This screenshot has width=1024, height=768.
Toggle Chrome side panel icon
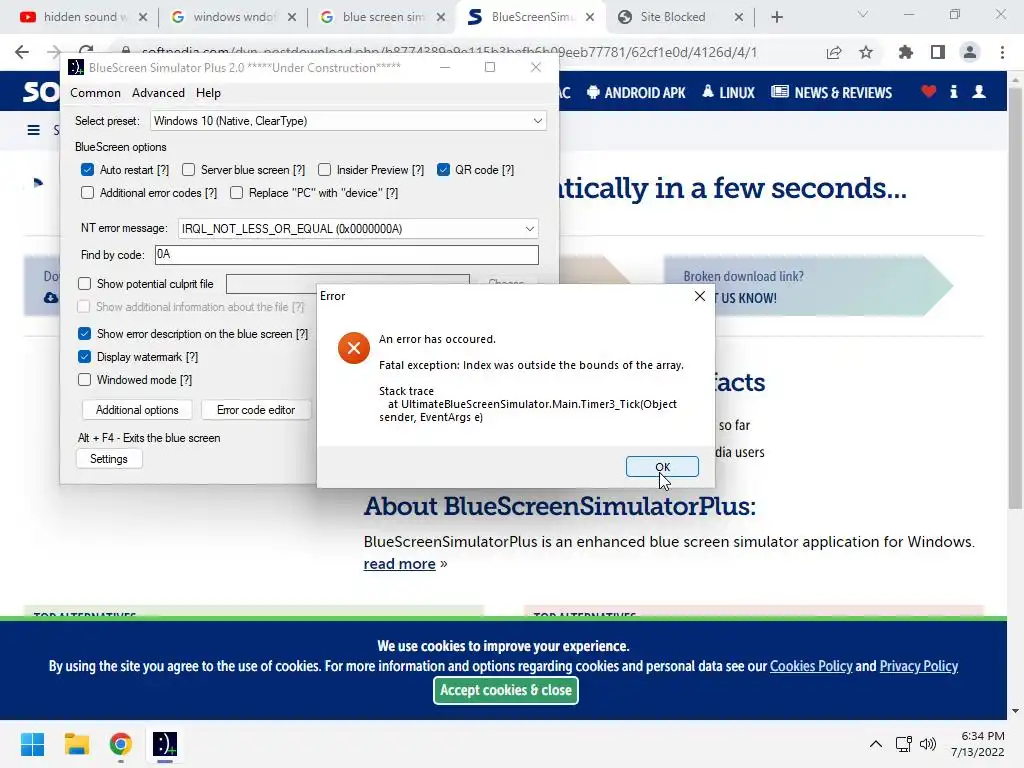938,52
